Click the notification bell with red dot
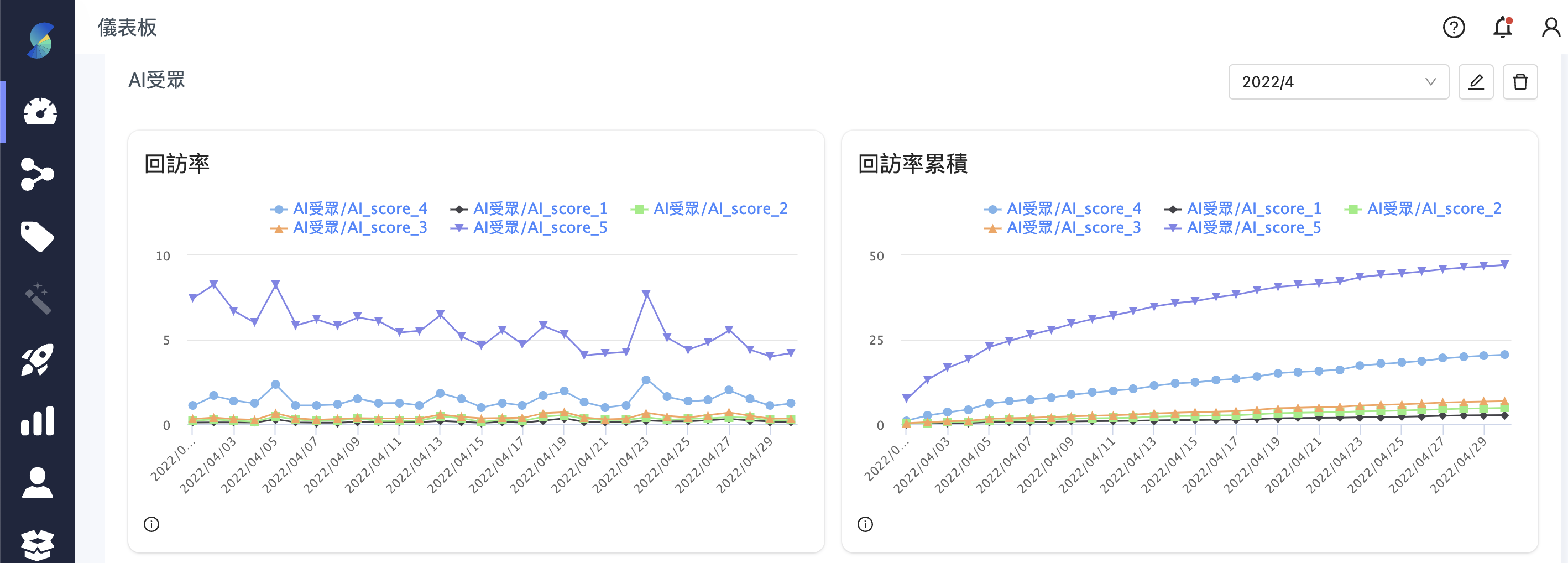1568x563 pixels. coord(1502,28)
